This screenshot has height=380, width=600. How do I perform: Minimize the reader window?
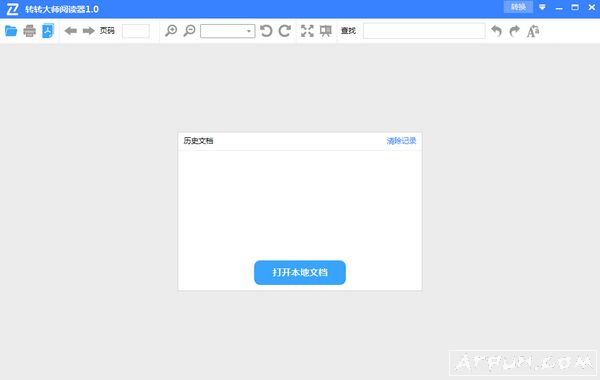tap(559, 8)
